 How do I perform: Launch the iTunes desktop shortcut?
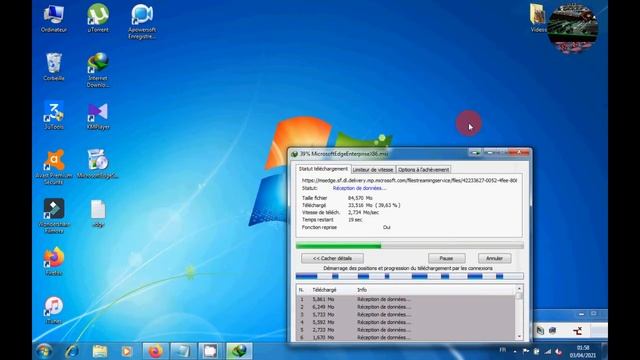pyautogui.click(x=54, y=310)
